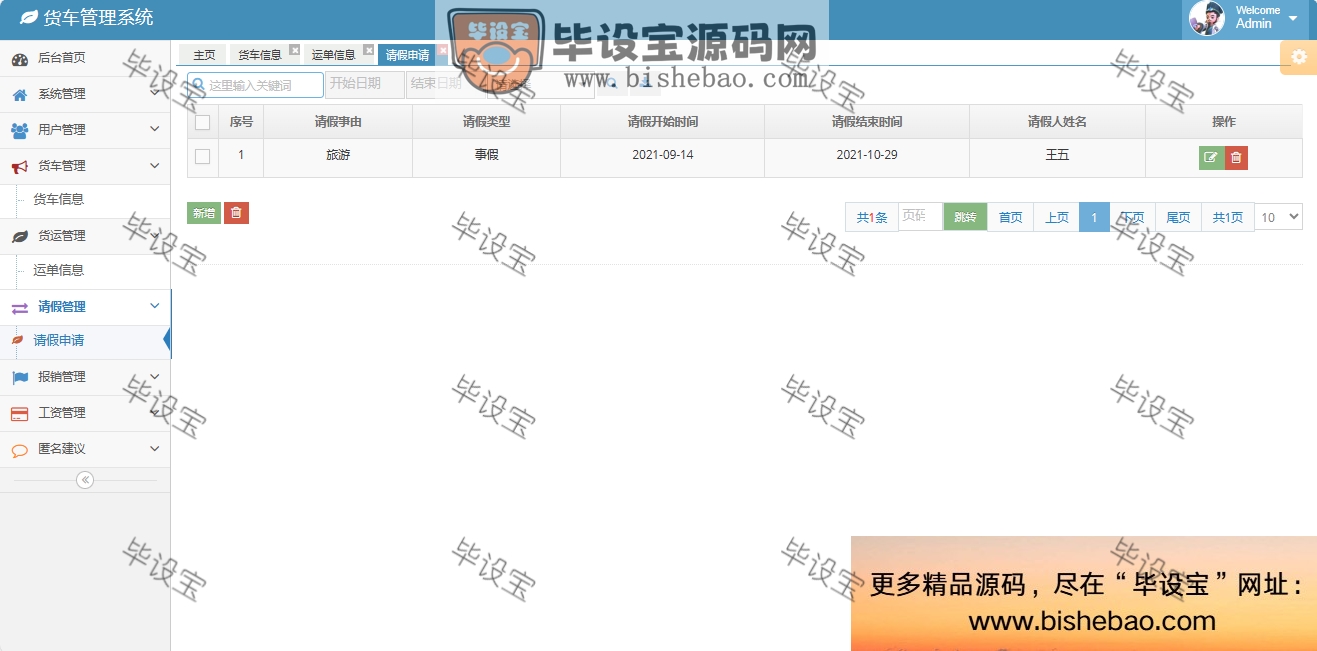Click the 结束日期 date field
This screenshot has width=1317, height=651.
[x=446, y=85]
